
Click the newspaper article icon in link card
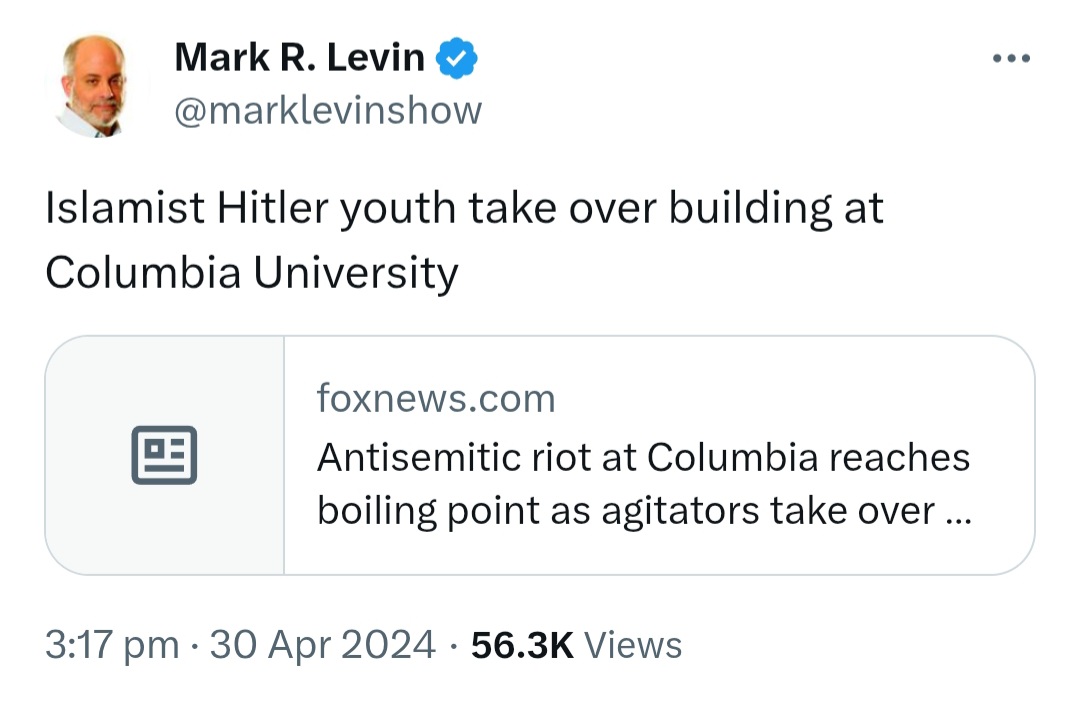pos(164,455)
